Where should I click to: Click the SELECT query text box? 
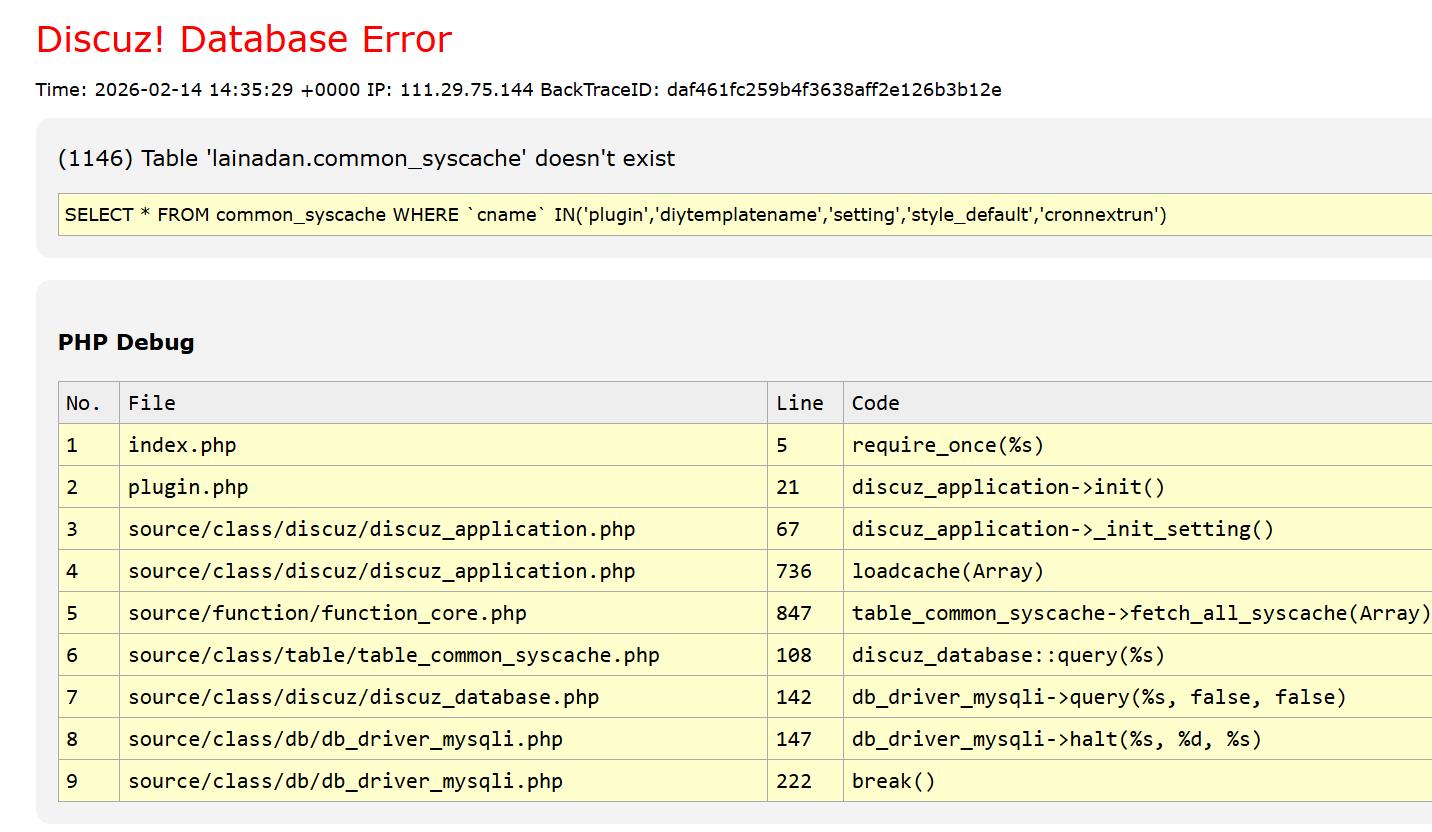pos(615,215)
